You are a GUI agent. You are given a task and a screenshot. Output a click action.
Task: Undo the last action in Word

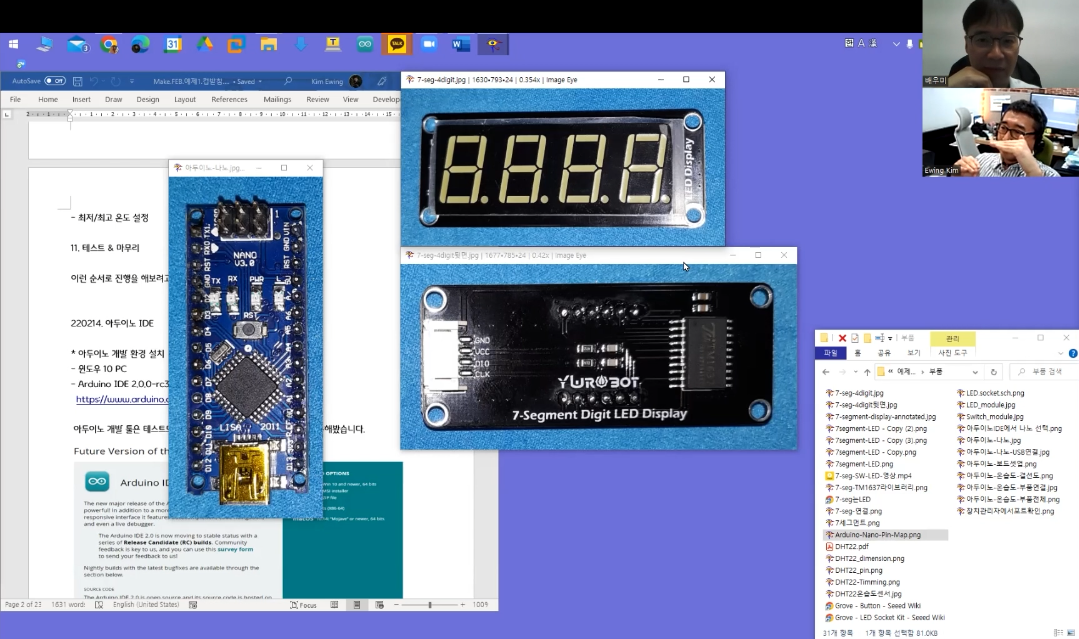[x=94, y=81]
